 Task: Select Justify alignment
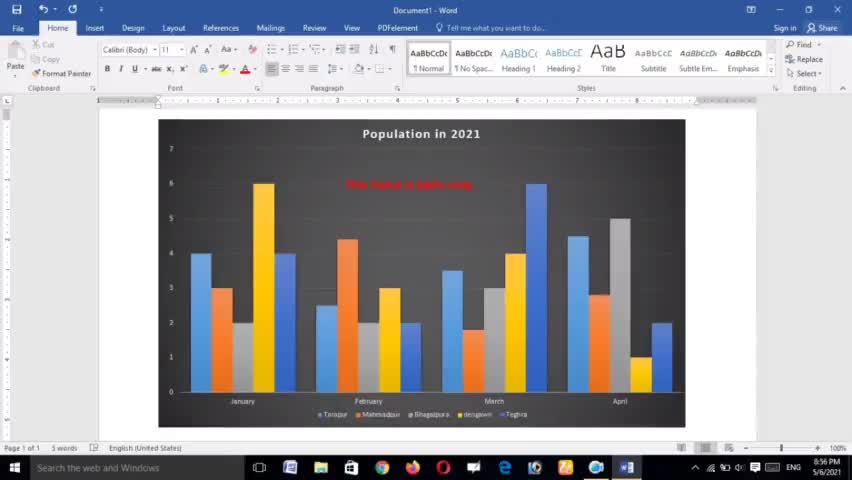pos(314,69)
